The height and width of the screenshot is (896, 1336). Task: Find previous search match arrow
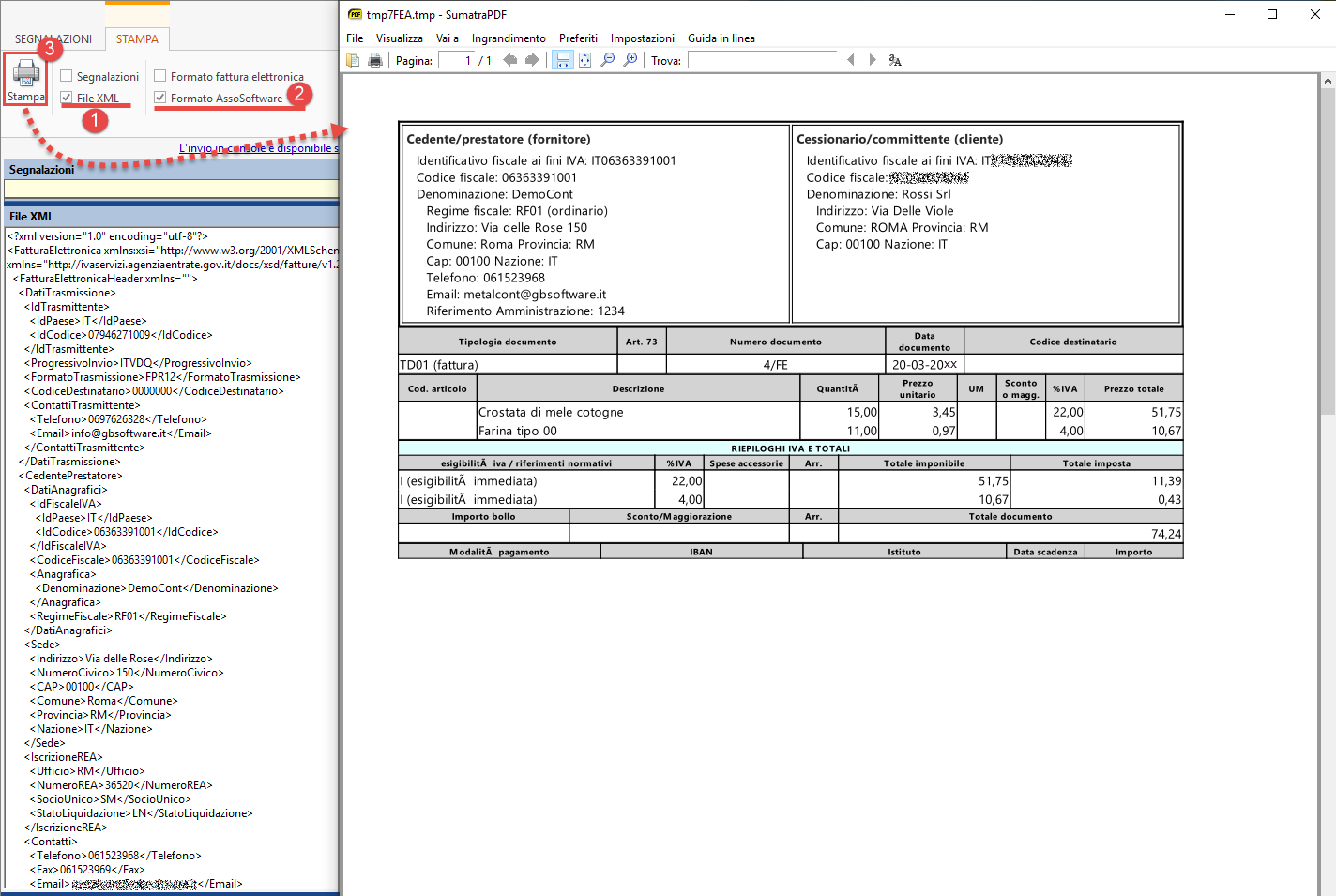(x=851, y=60)
